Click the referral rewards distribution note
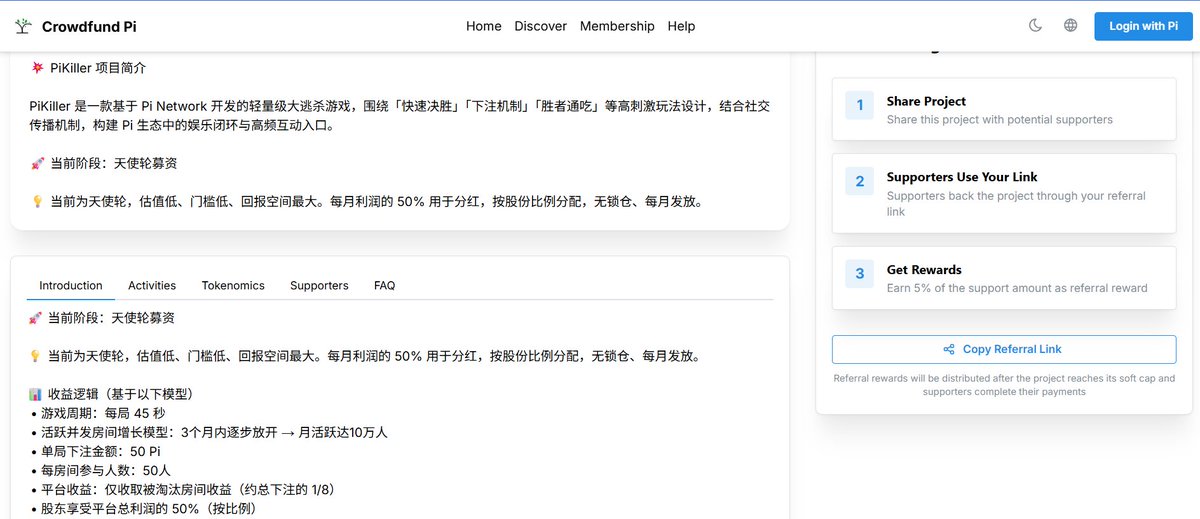The image size is (1200, 519). (1004, 385)
